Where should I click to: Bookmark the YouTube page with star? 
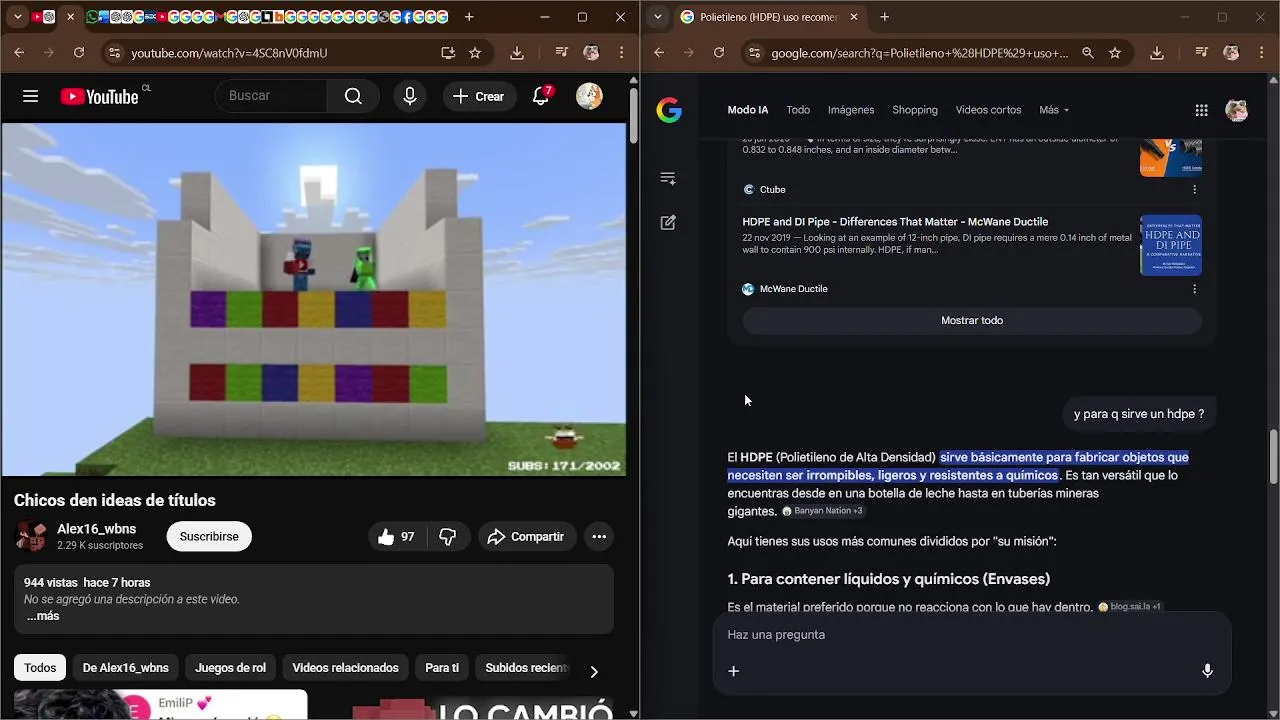pyautogui.click(x=475, y=53)
